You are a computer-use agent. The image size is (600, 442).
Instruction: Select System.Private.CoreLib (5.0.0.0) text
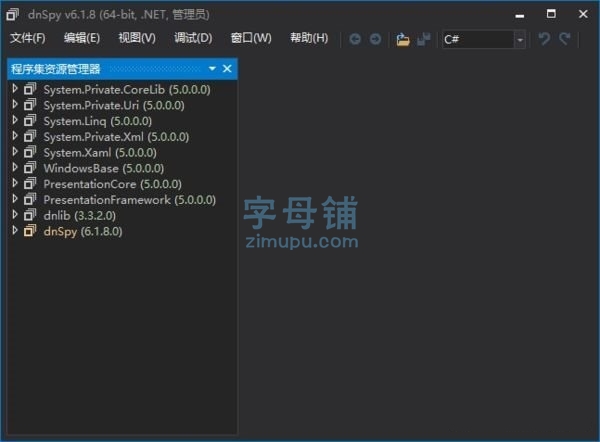[127, 90]
